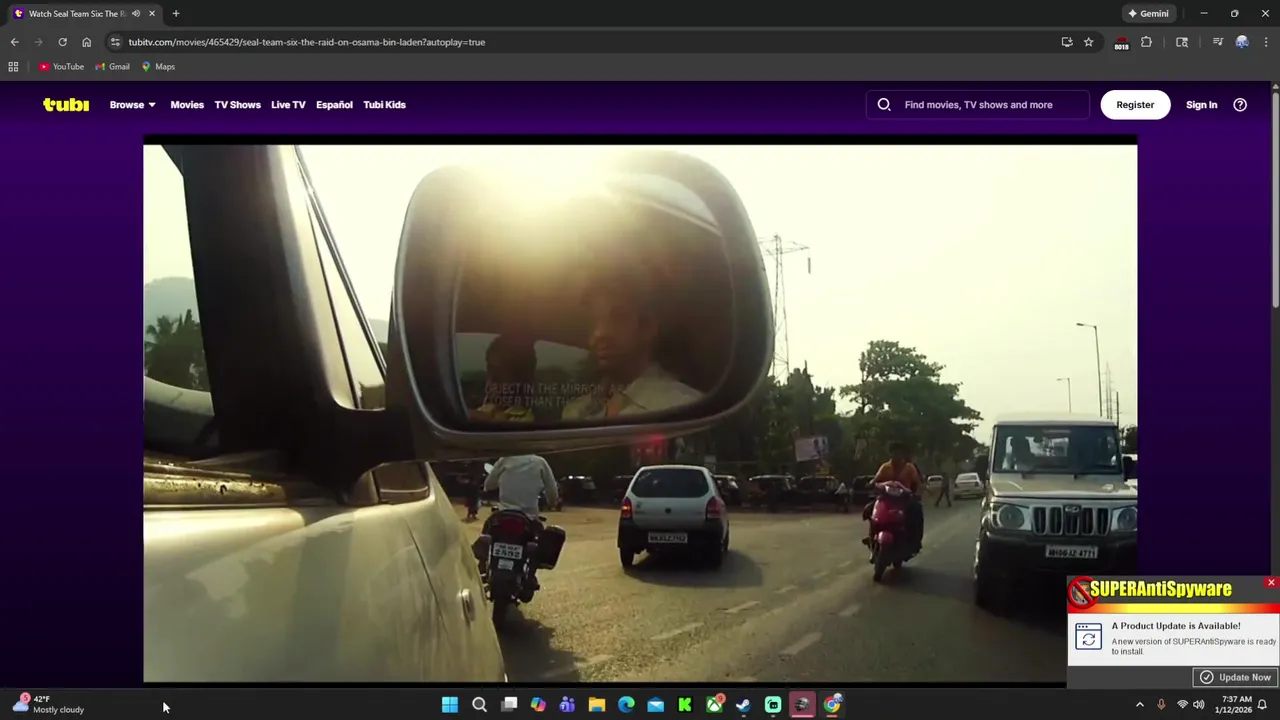Click the Sign In link
The image size is (1280, 720).
click(1201, 105)
